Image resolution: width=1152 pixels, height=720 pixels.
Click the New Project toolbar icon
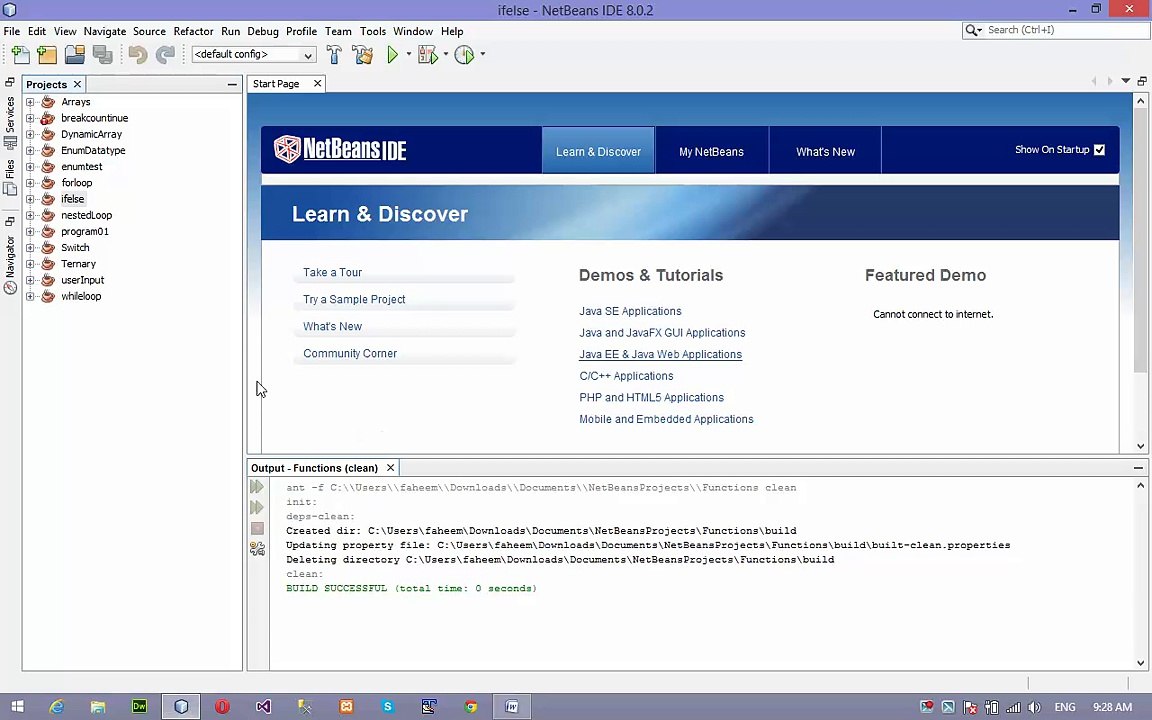[x=47, y=54]
